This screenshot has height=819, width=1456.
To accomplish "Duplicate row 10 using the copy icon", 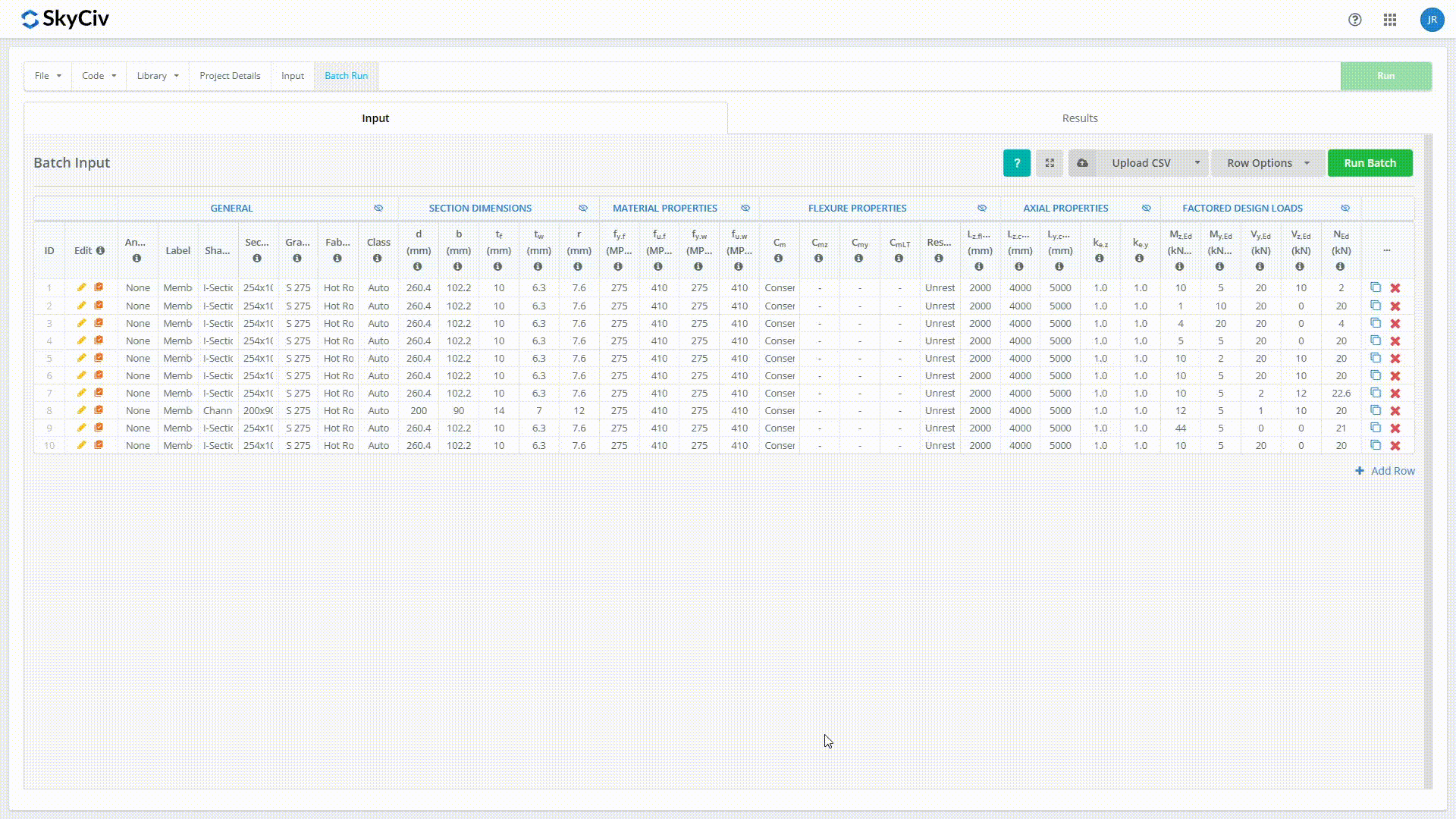I will [x=1376, y=445].
